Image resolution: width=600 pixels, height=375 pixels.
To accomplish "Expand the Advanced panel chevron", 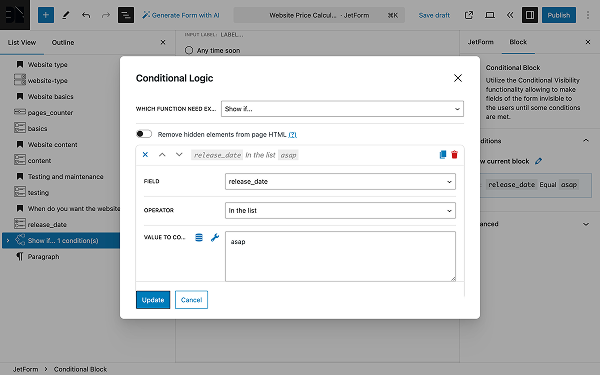I will point(586,224).
